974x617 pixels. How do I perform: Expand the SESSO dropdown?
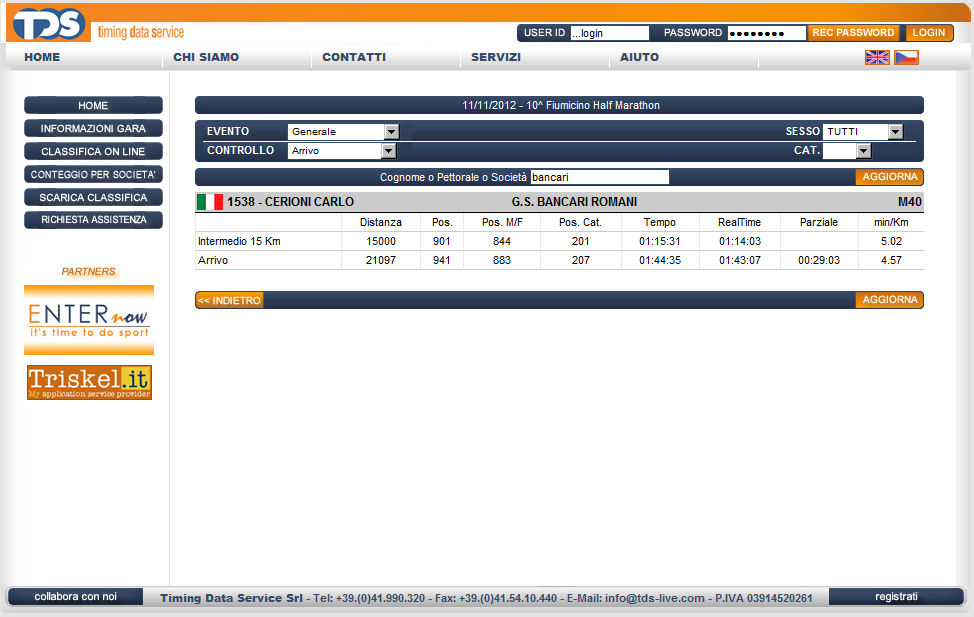coord(863,132)
